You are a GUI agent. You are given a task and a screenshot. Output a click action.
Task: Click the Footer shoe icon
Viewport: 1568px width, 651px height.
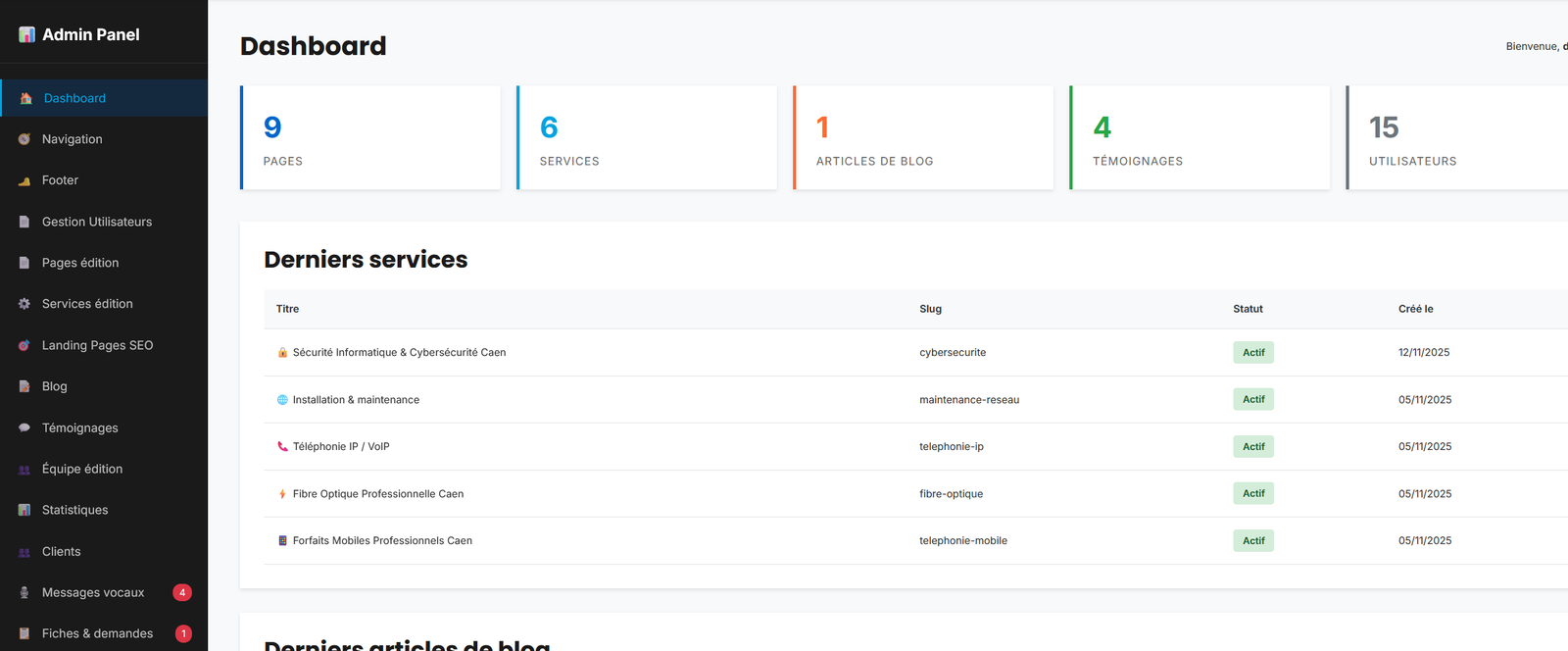pos(24,180)
